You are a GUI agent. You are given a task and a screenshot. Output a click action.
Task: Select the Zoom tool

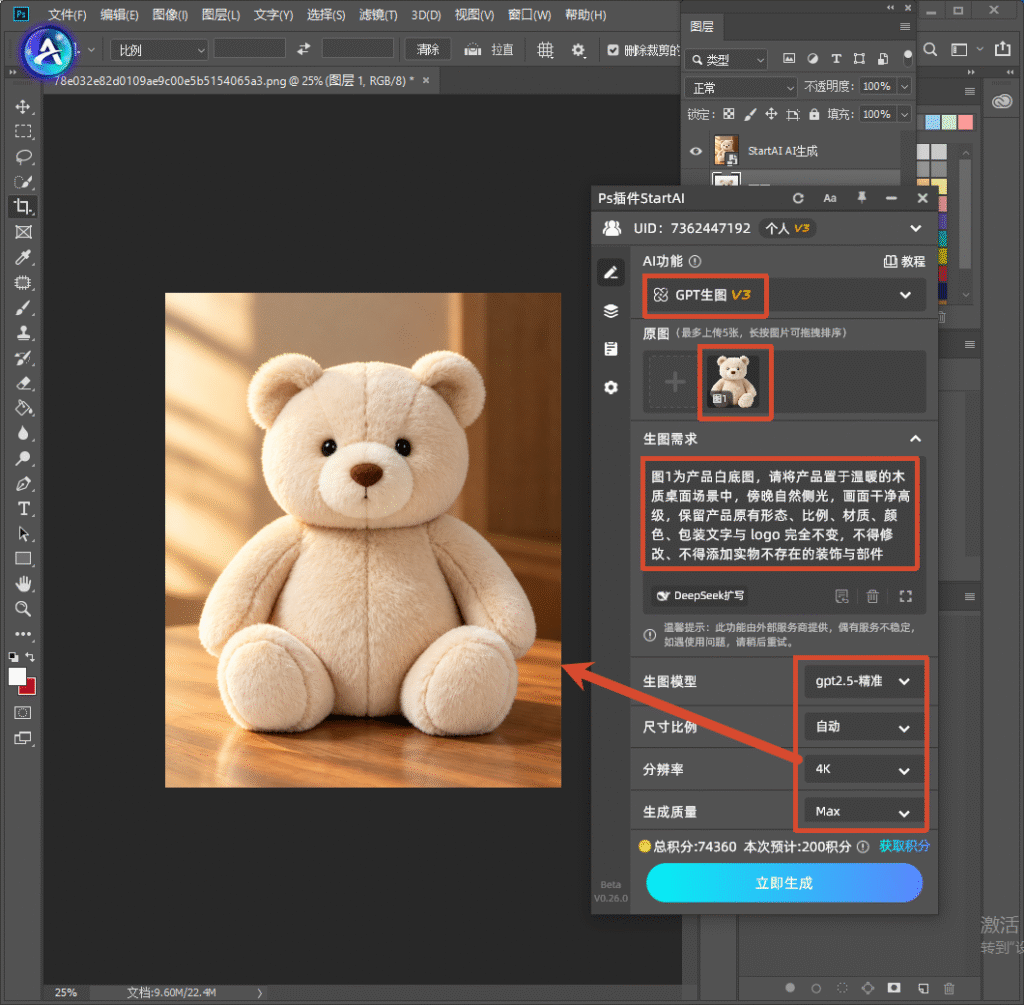(23, 609)
